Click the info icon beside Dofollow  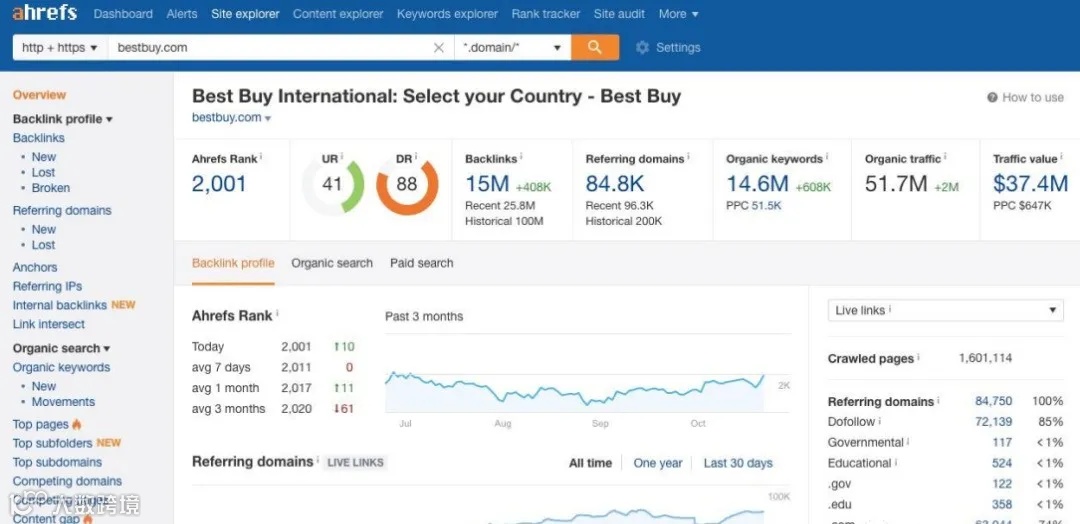click(x=880, y=421)
